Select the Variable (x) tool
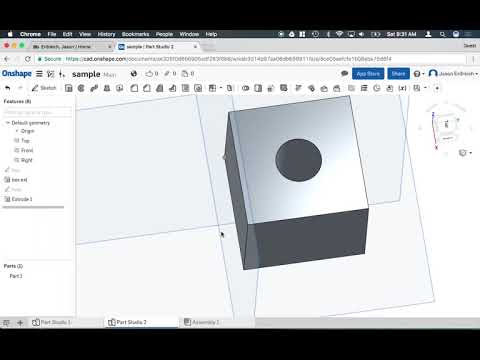Image resolution: width=480 pixels, height=360 pixels. pos(403,88)
